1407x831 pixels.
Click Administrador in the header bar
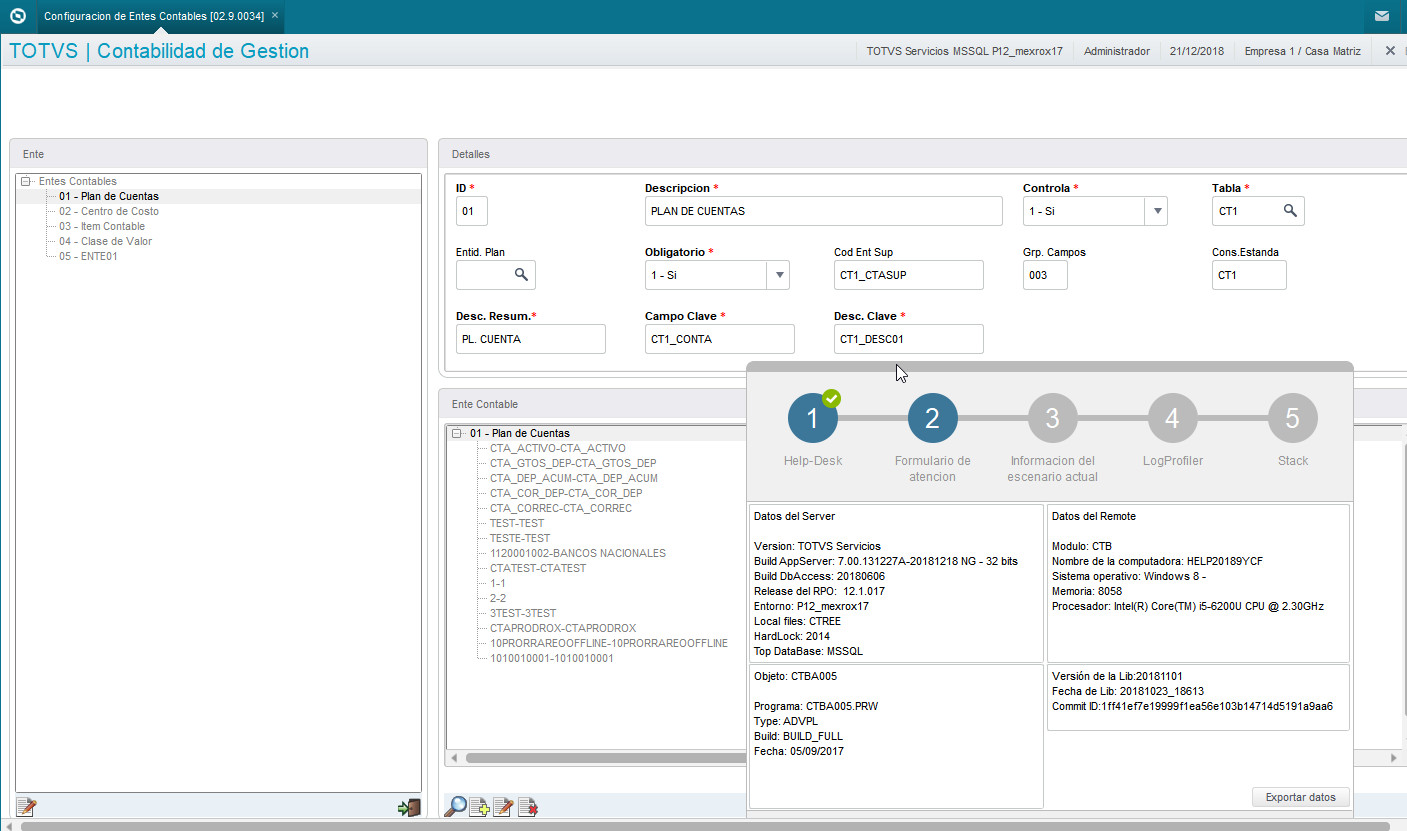(1116, 51)
